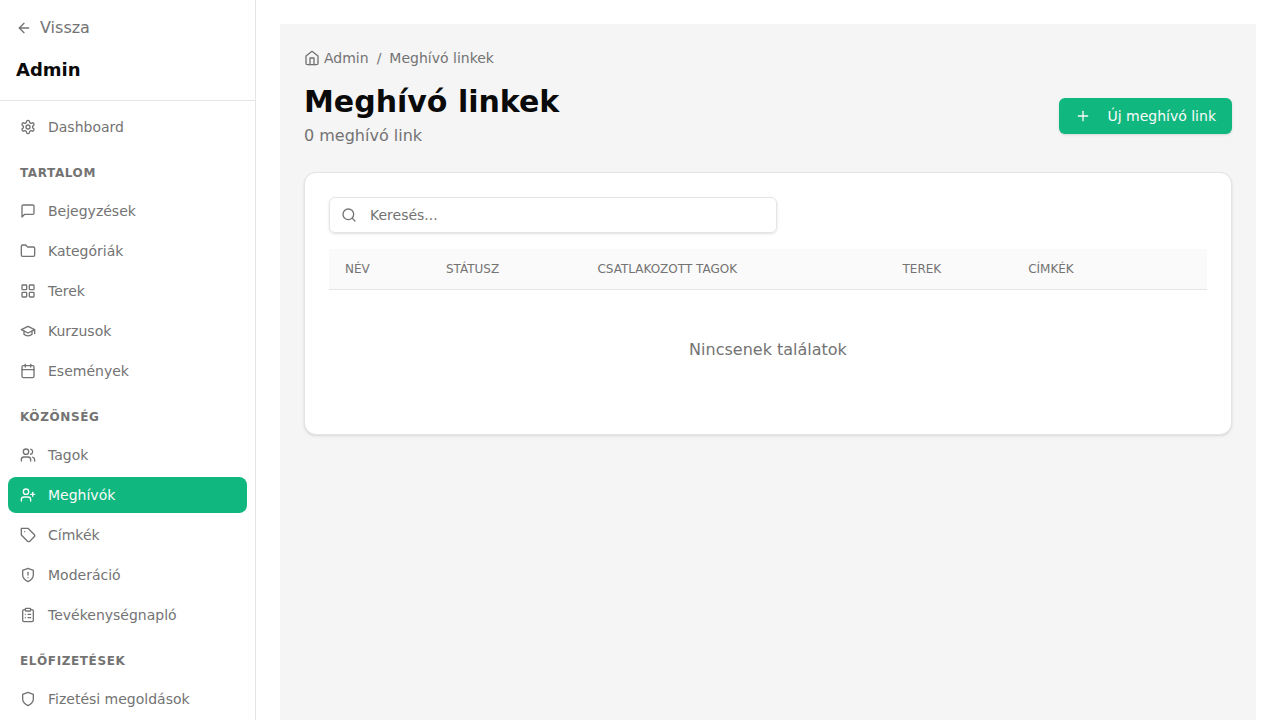Click the Terek grid icon
The width and height of the screenshot is (1280, 720).
click(26, 290)
